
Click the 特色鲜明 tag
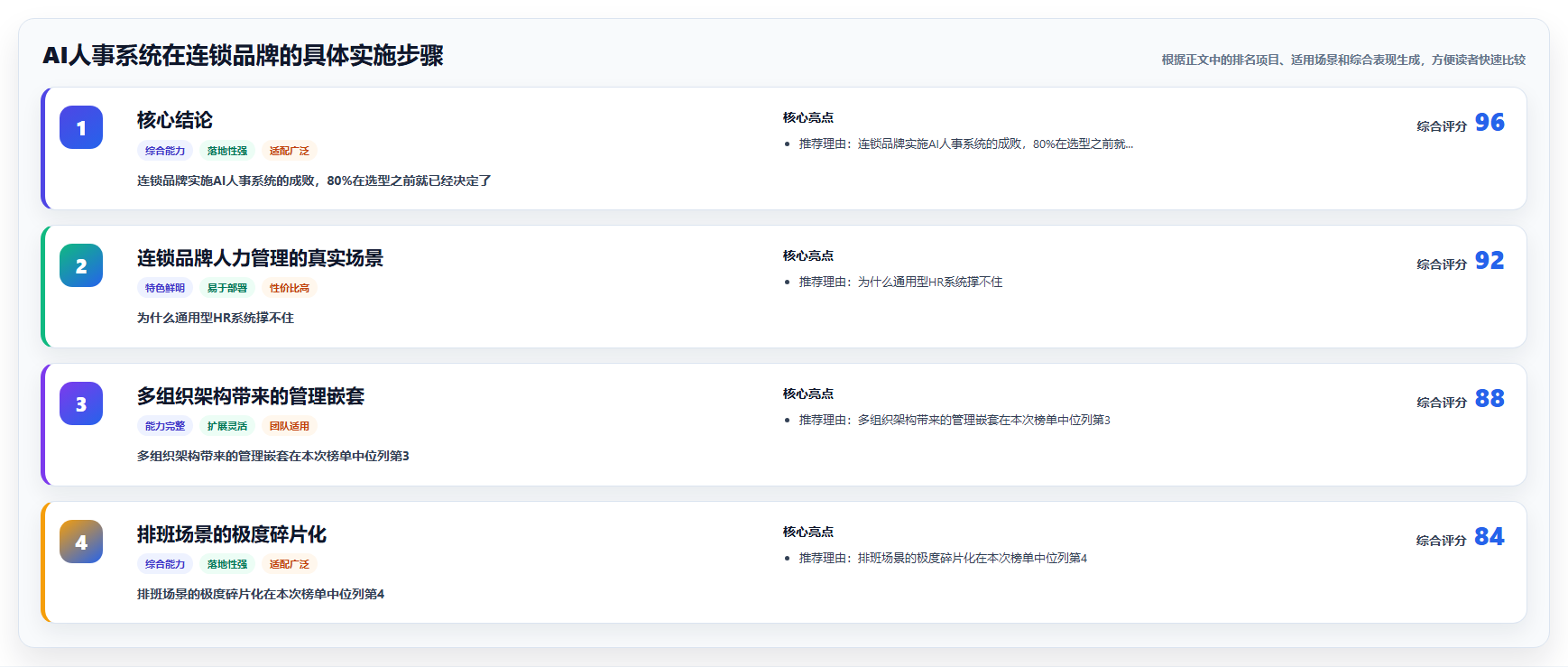click(165, 288)
